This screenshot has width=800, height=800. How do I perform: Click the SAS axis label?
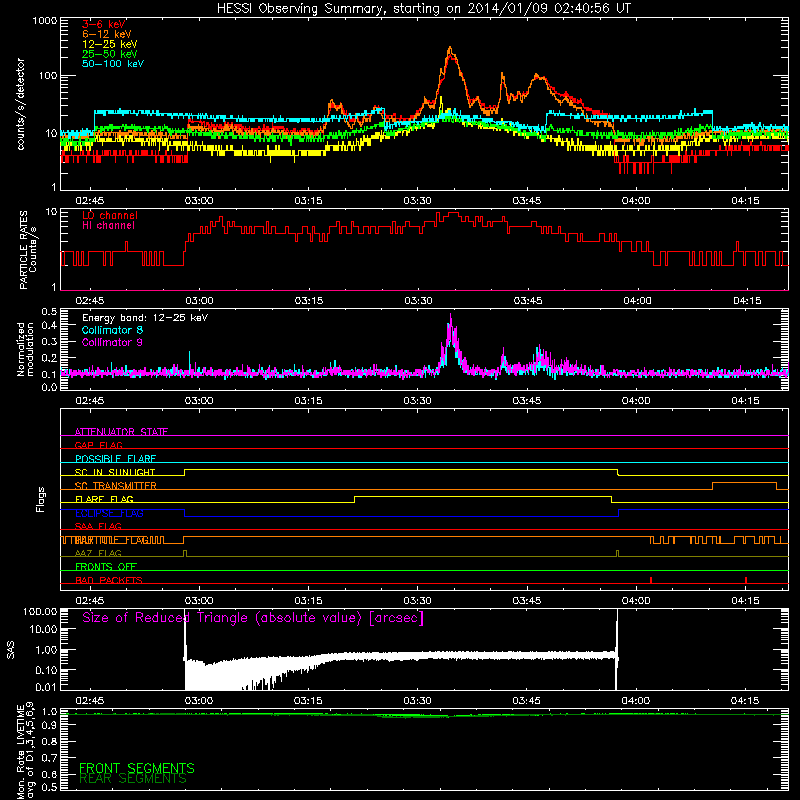pos(11,650)
